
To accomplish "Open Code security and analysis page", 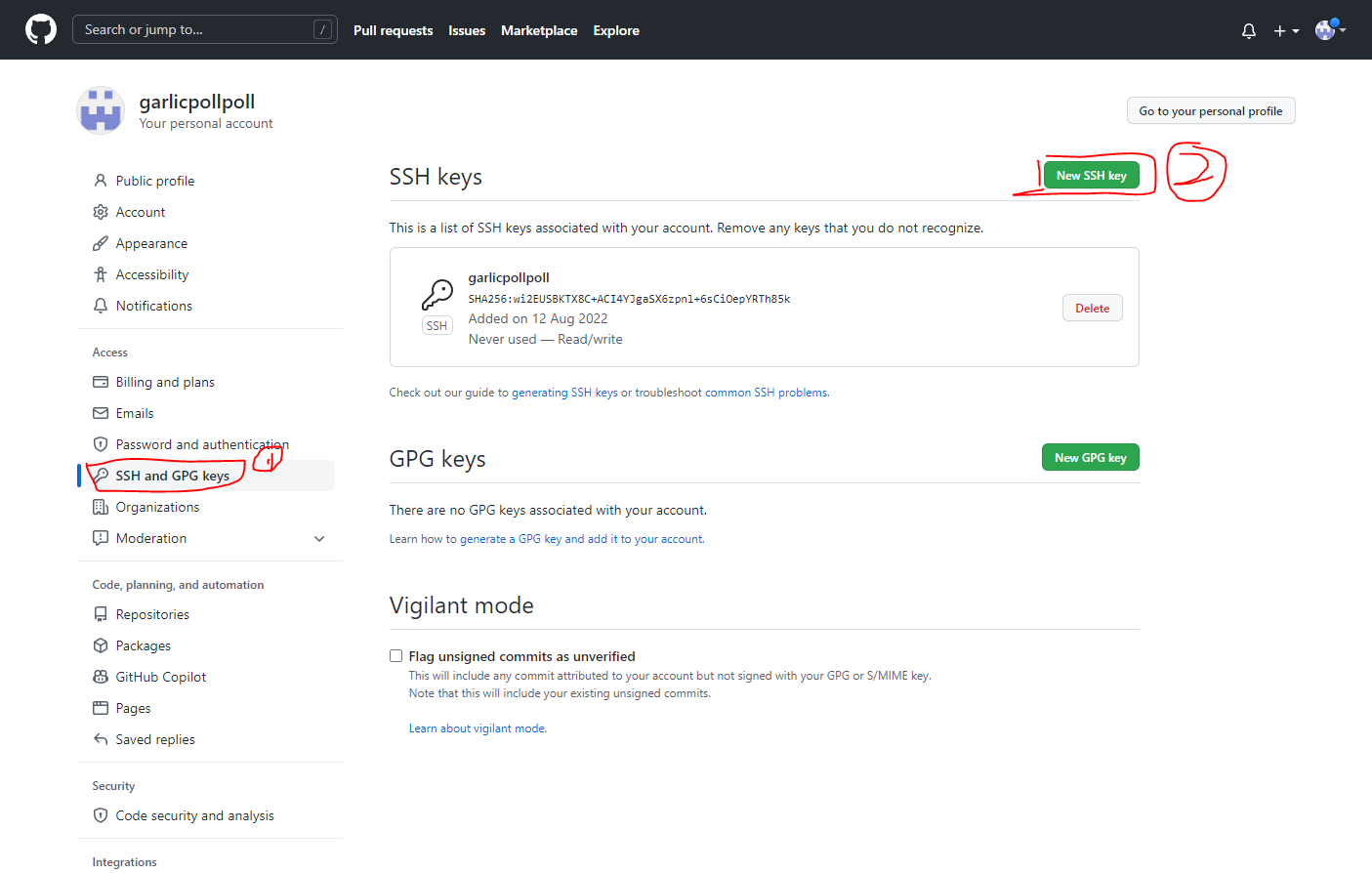I will 194,815.
